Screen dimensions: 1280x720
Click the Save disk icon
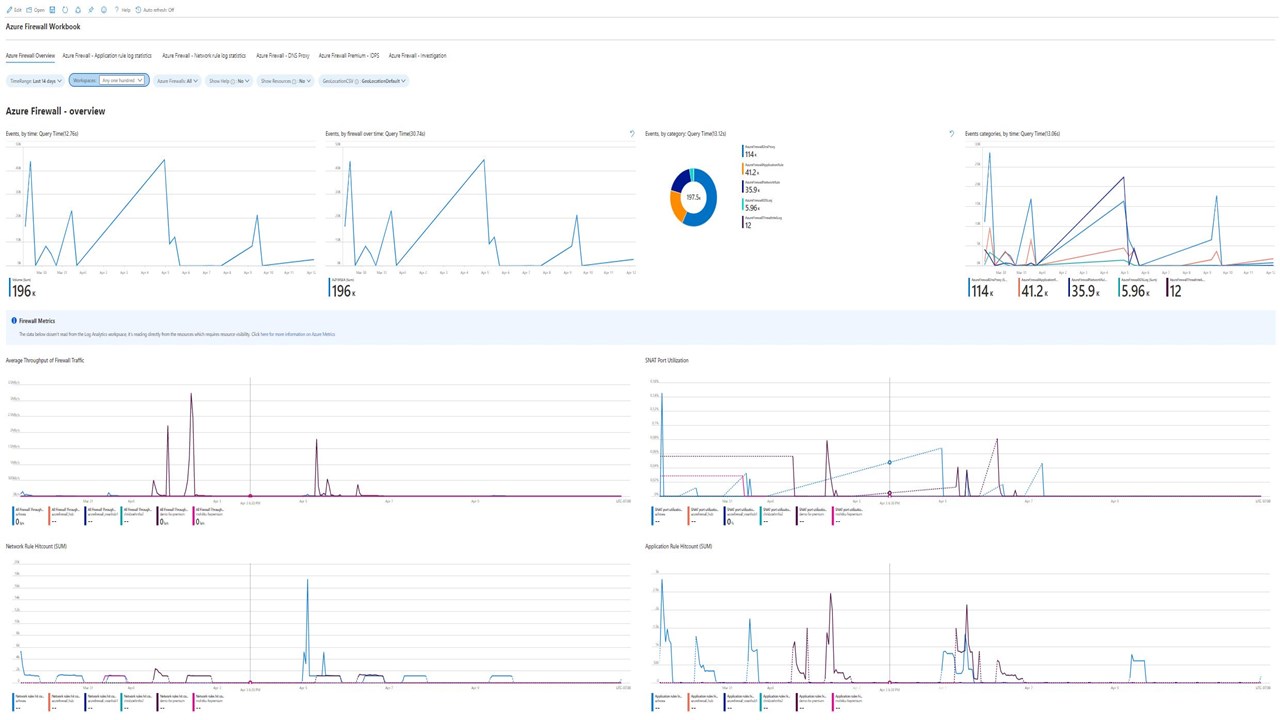[x=53, y=10]
